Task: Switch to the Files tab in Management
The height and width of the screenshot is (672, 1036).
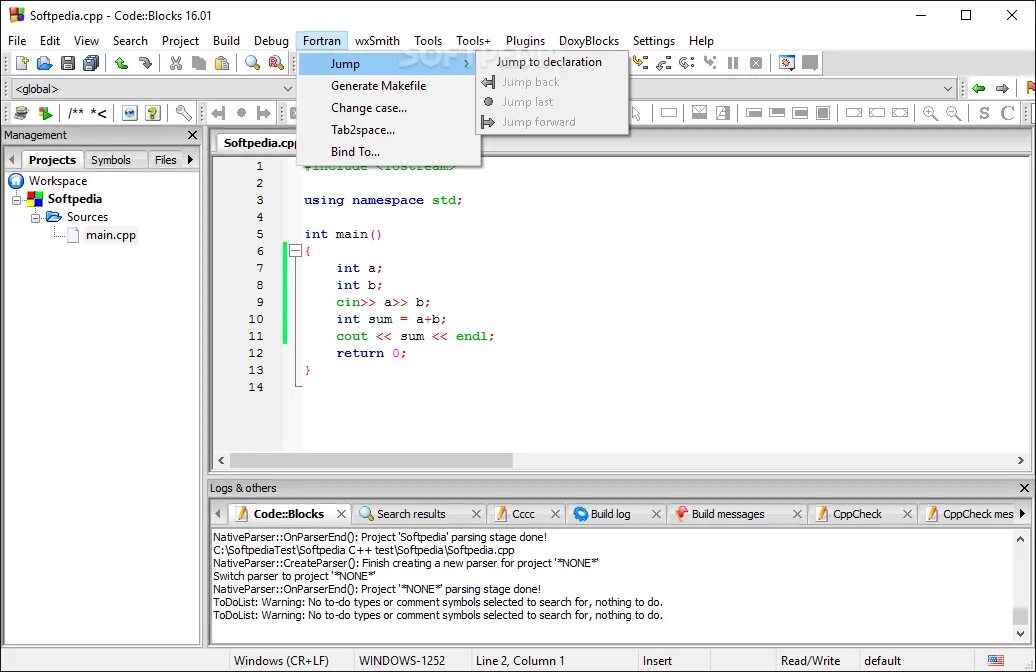Action: (x=165, y=160)
